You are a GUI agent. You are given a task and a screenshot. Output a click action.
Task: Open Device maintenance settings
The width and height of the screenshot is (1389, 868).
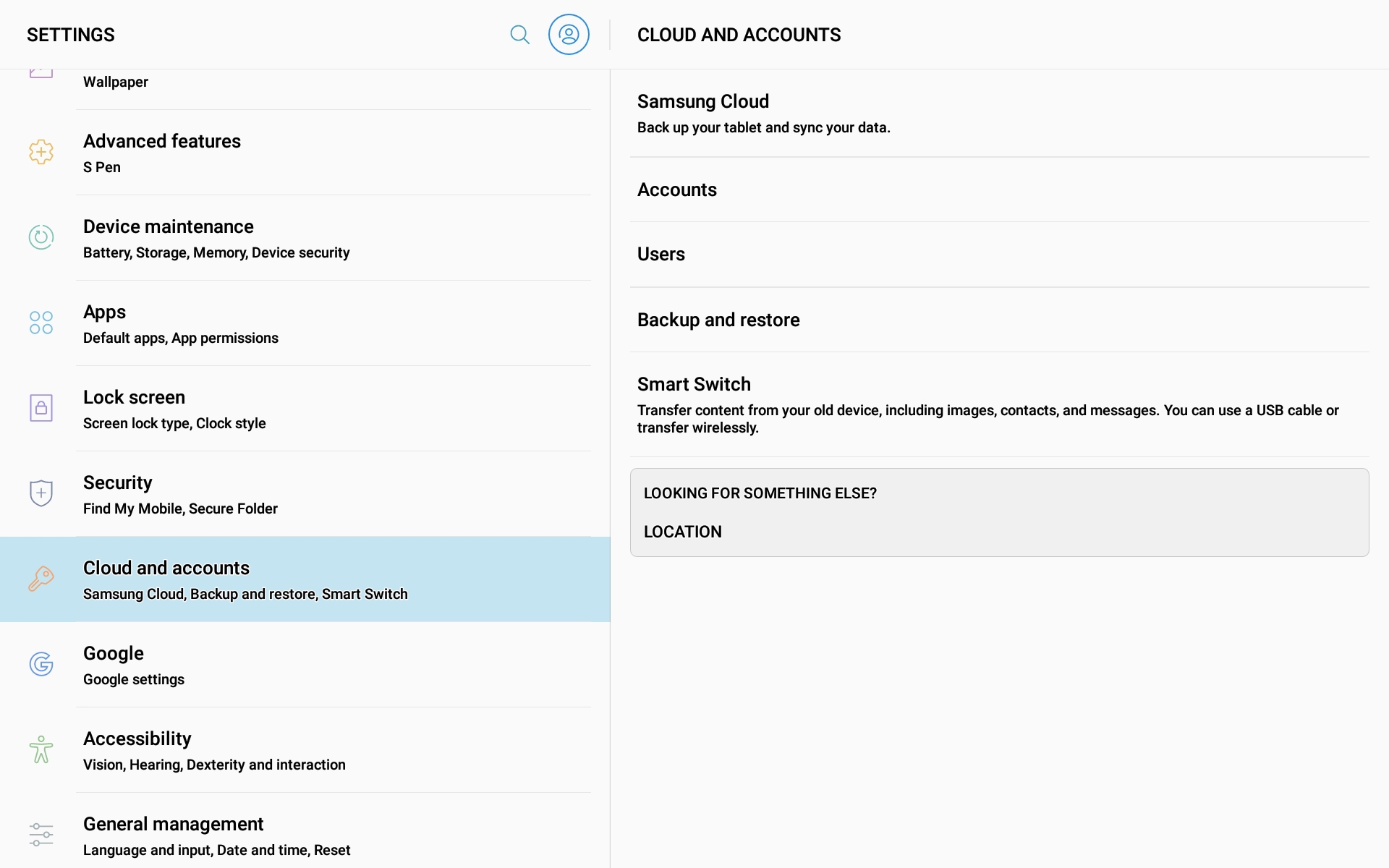coord(305,238)
